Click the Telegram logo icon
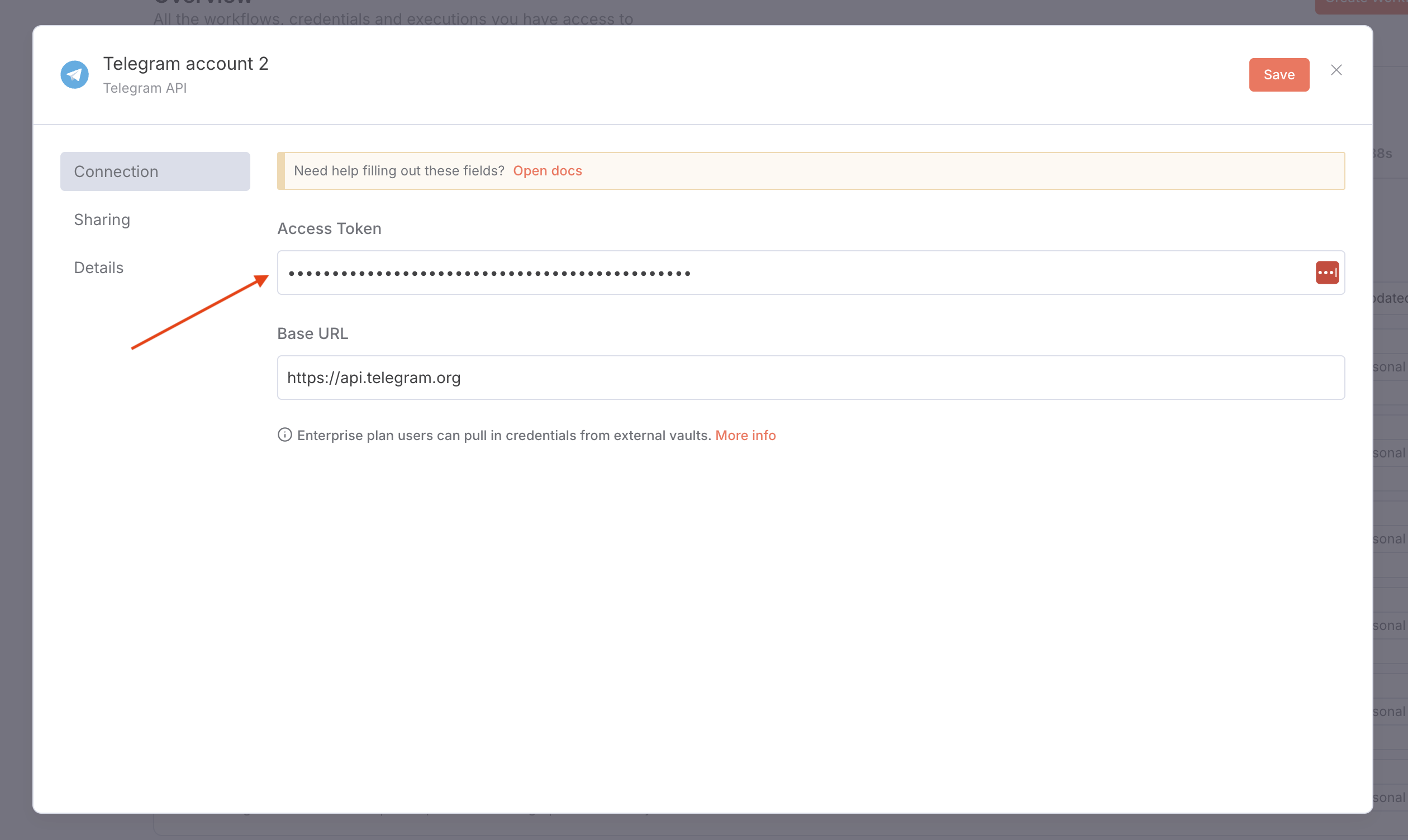The width and height of the screenshot is (1408, 840). 75,75
